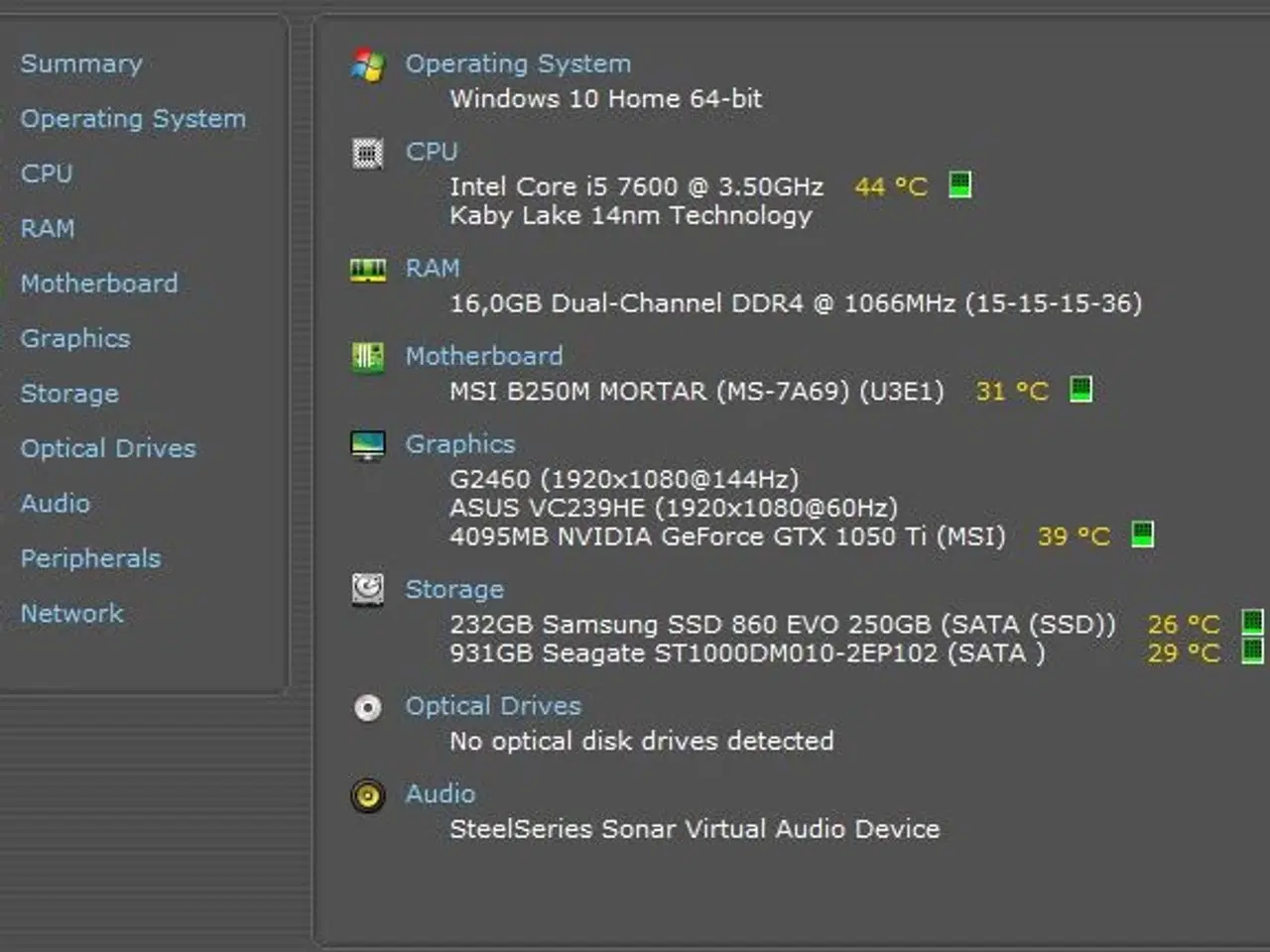The width and height of the screenshot is (1270, 952).
Task: Click the Audio heading link
Action: (441, 794)
